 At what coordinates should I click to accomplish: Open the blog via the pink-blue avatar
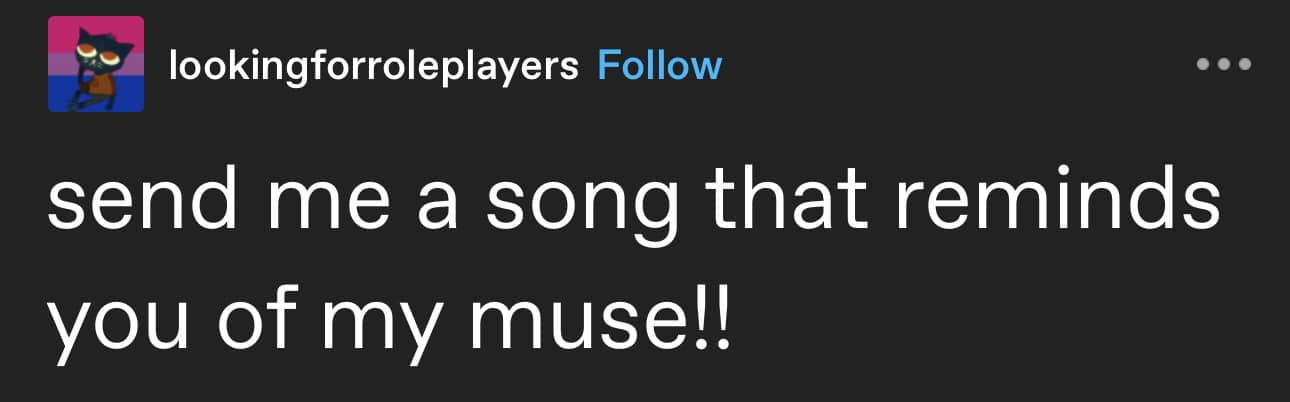pyautogui.click(x=96, y=64)
